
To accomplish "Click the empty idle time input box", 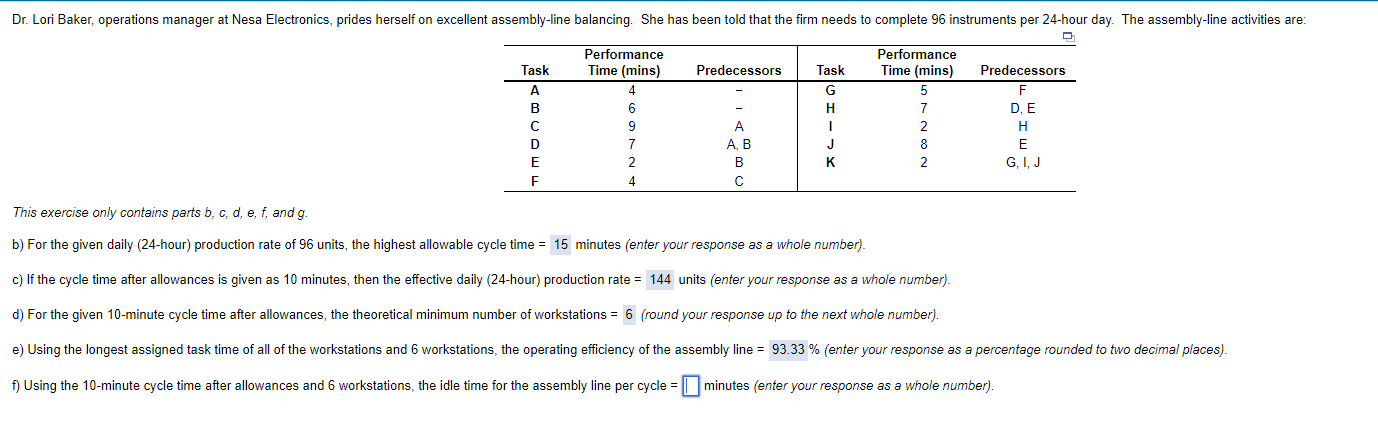I will 690,386.
